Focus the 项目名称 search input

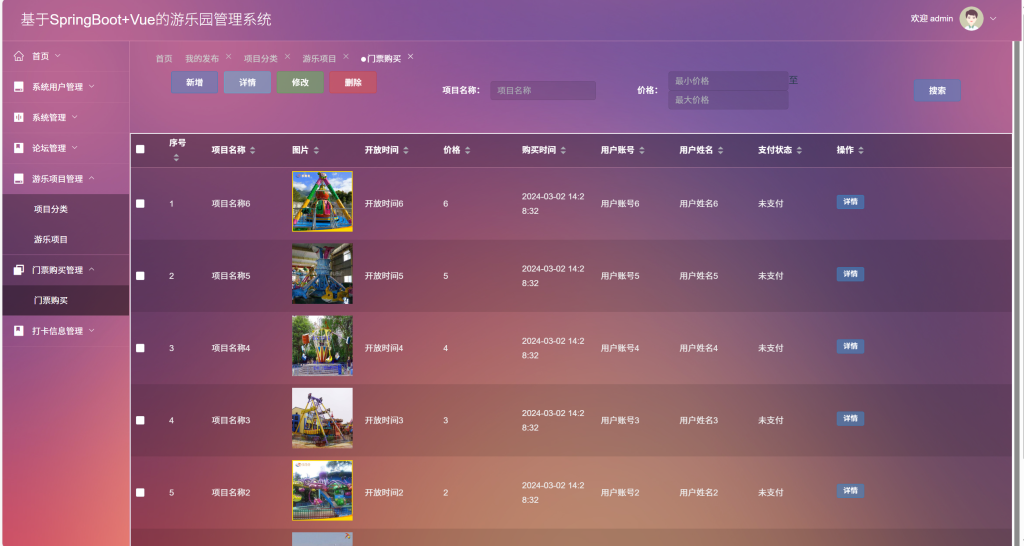543,91
